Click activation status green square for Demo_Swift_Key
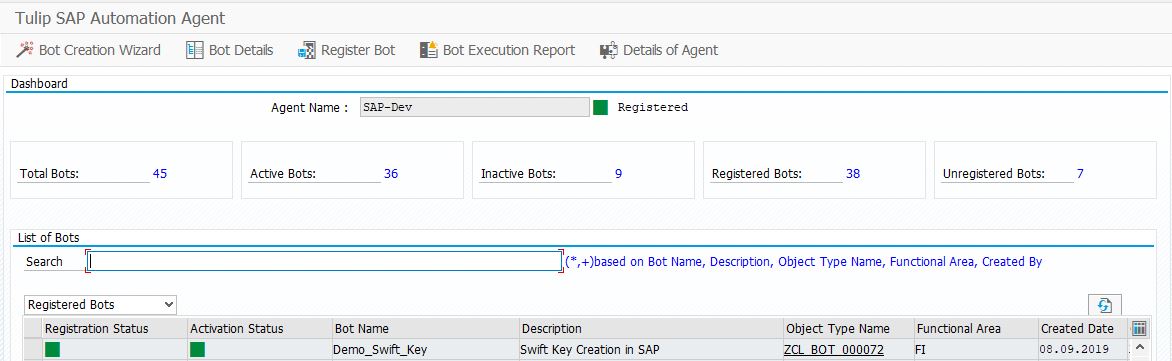Viewport: 1172px width, 361px height. click(197, 349)
